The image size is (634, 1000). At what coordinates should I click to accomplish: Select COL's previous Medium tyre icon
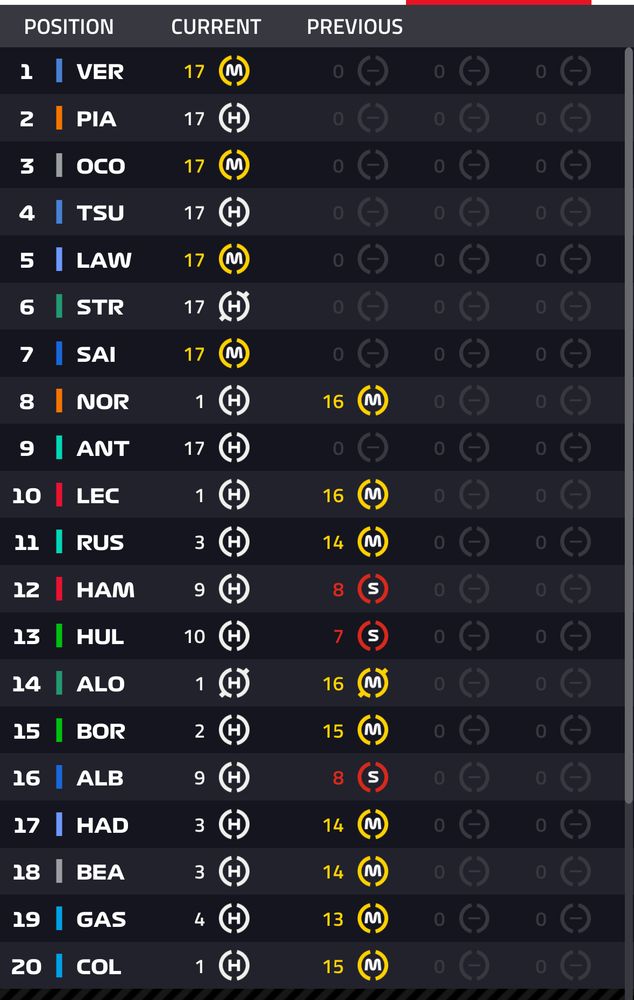374,966
